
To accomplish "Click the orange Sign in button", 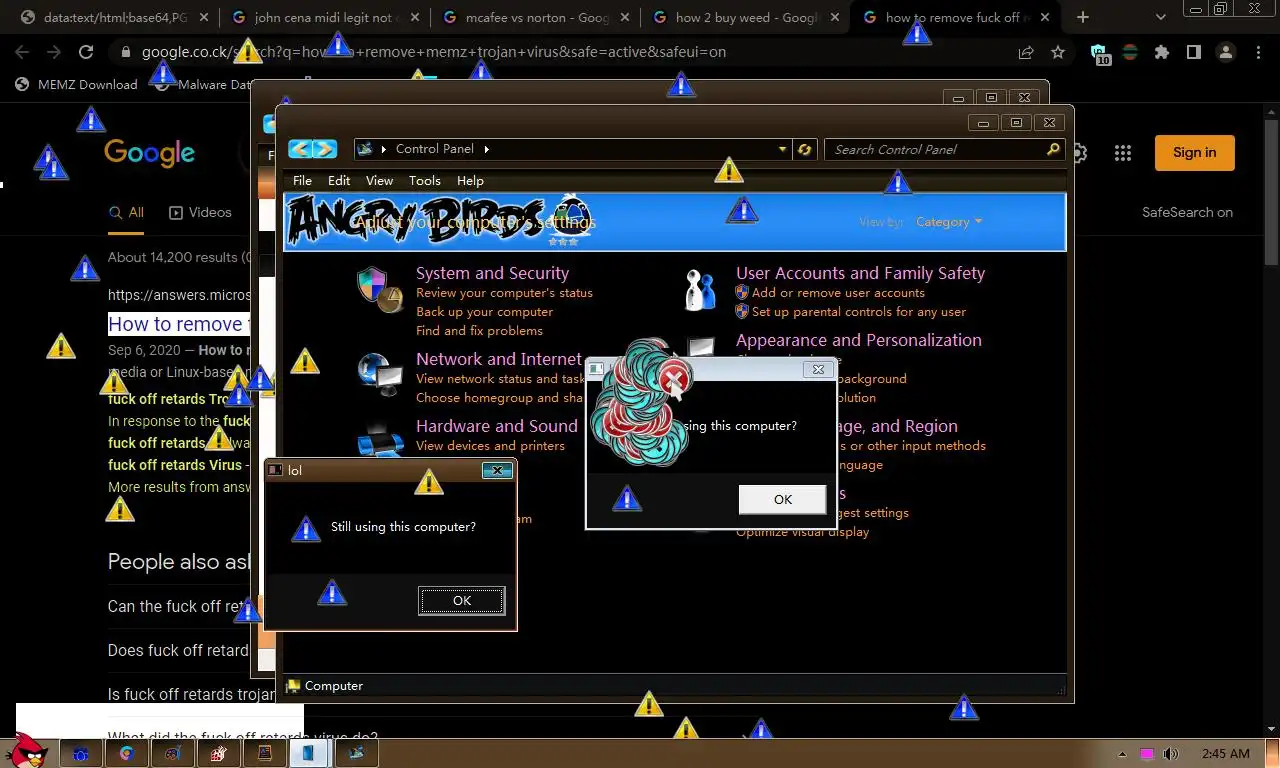I will [x=1194, y=152].
